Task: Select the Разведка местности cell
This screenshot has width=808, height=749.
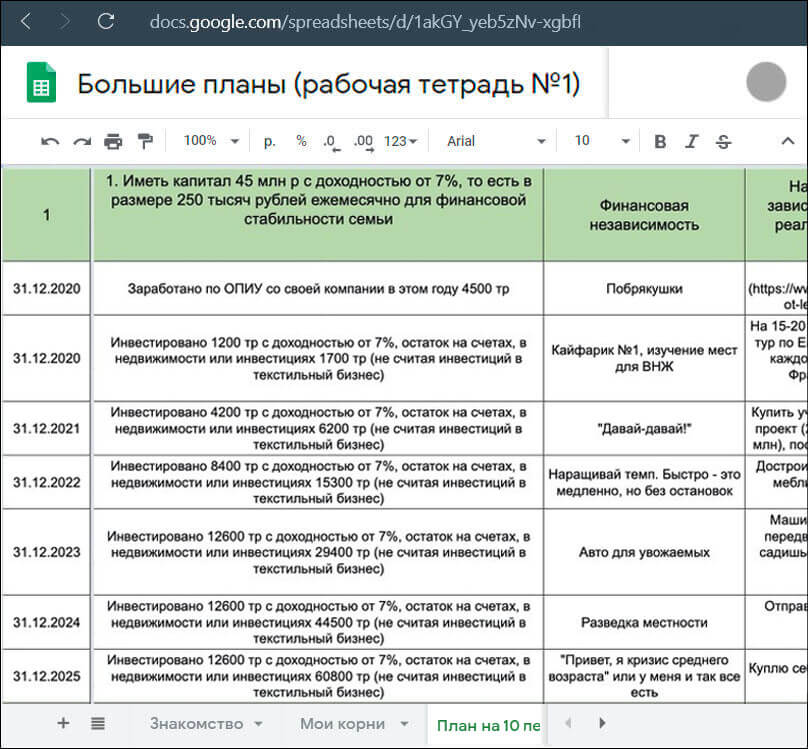Action: [x=644, y=622]
